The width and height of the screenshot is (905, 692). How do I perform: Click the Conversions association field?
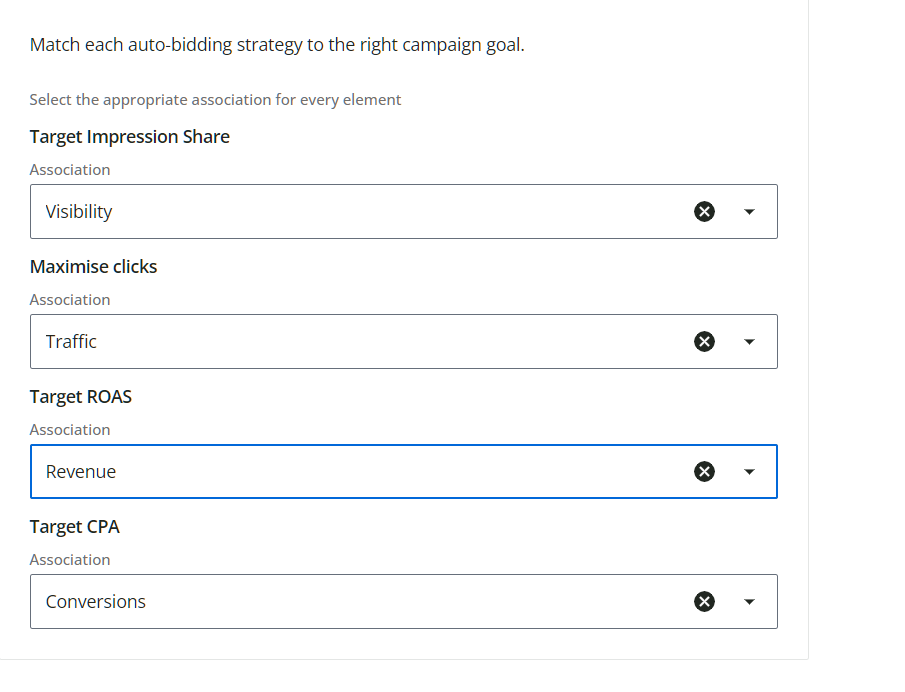tap(403, 601)
